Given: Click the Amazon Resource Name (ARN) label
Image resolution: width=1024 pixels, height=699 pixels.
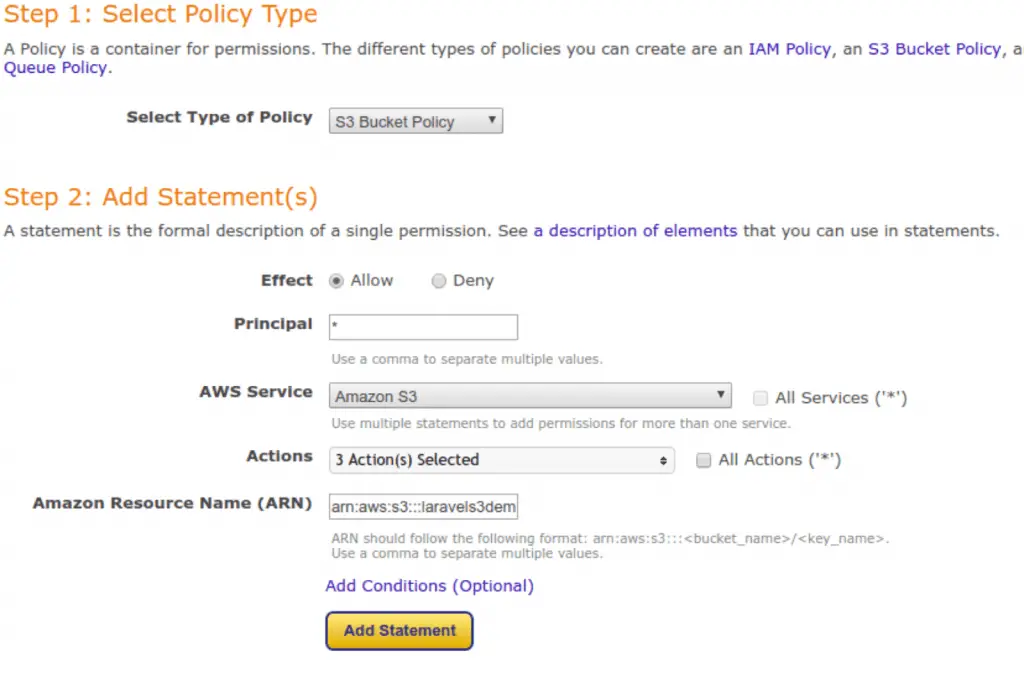Looking at the screenshot, I should [x=172, y=503].
